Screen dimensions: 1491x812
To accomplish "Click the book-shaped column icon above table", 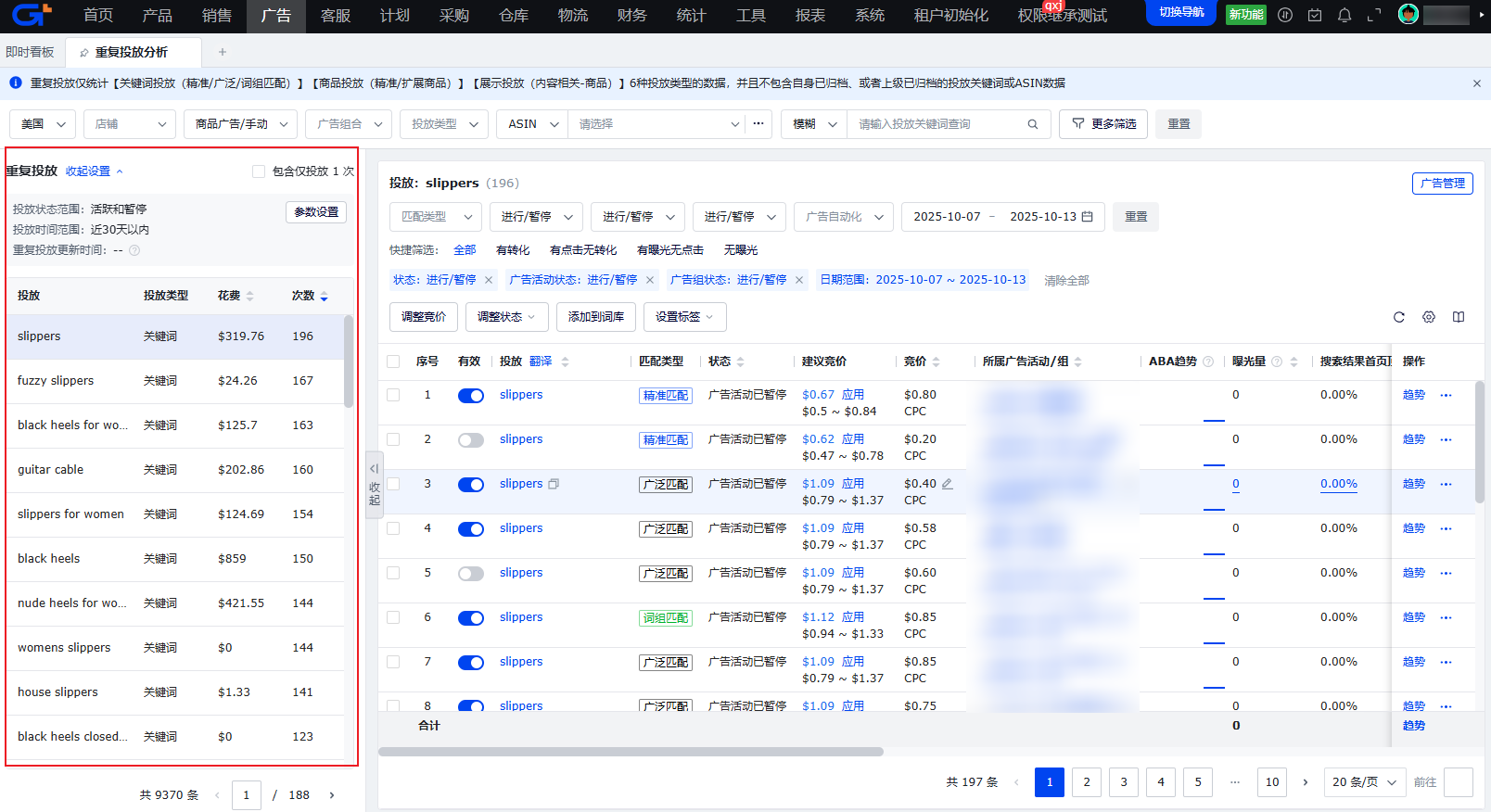I will [1459, 317].
